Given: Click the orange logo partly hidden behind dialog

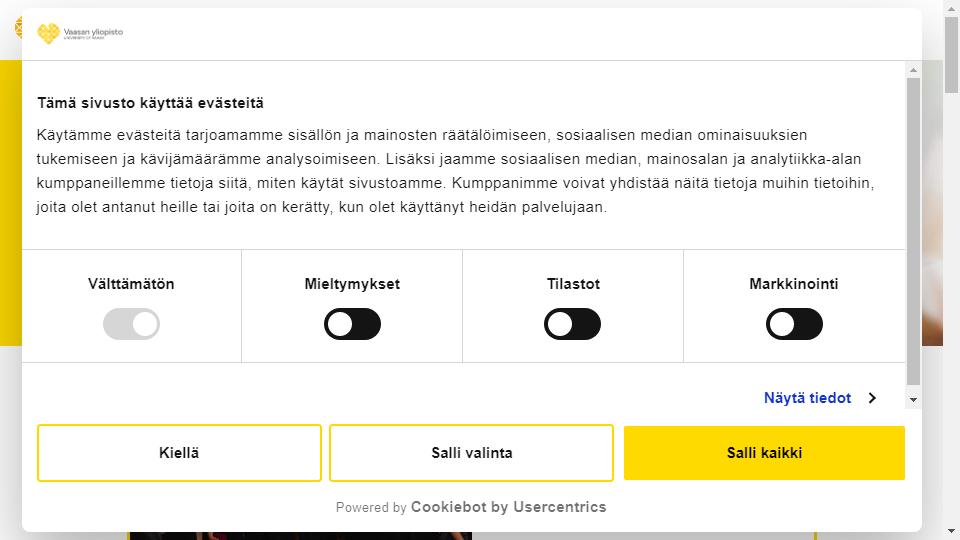Looking at the screenshot, I should pos(18,28).
